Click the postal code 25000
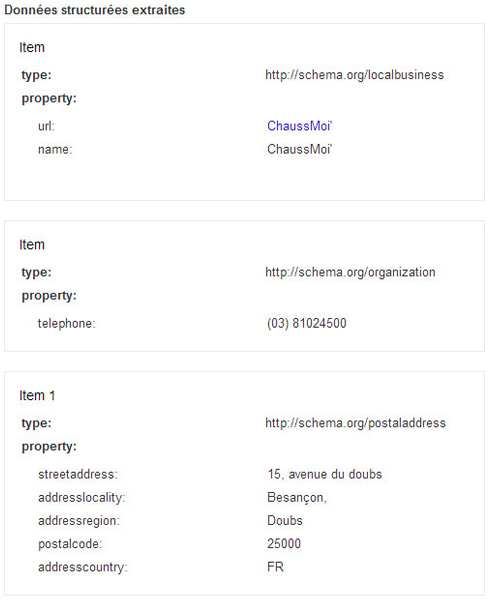Image resolution: width=488 pixels, height=600 pixels. (284, 544)
